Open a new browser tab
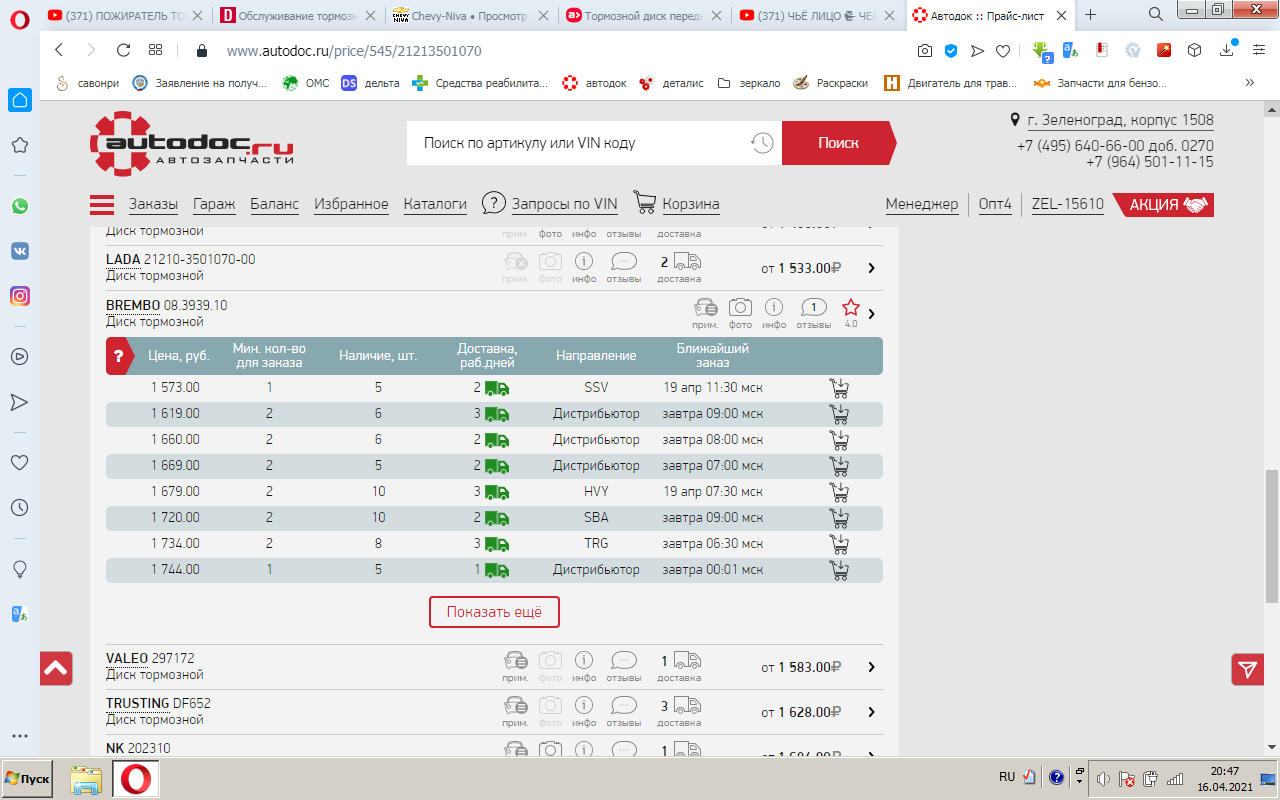This screenshot has height=800, width=1280. (1090, 15)
